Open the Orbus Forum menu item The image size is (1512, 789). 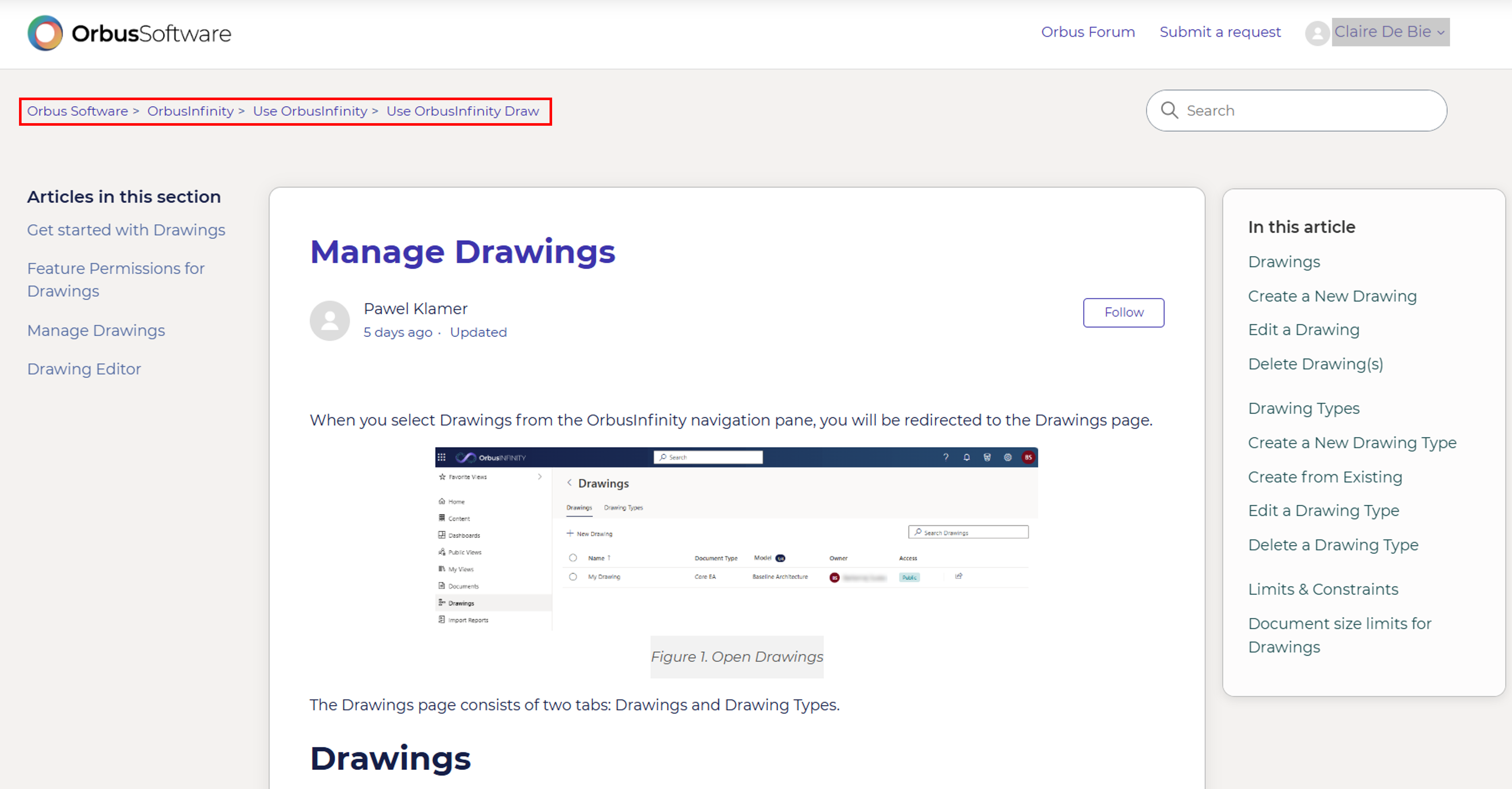1087,32
